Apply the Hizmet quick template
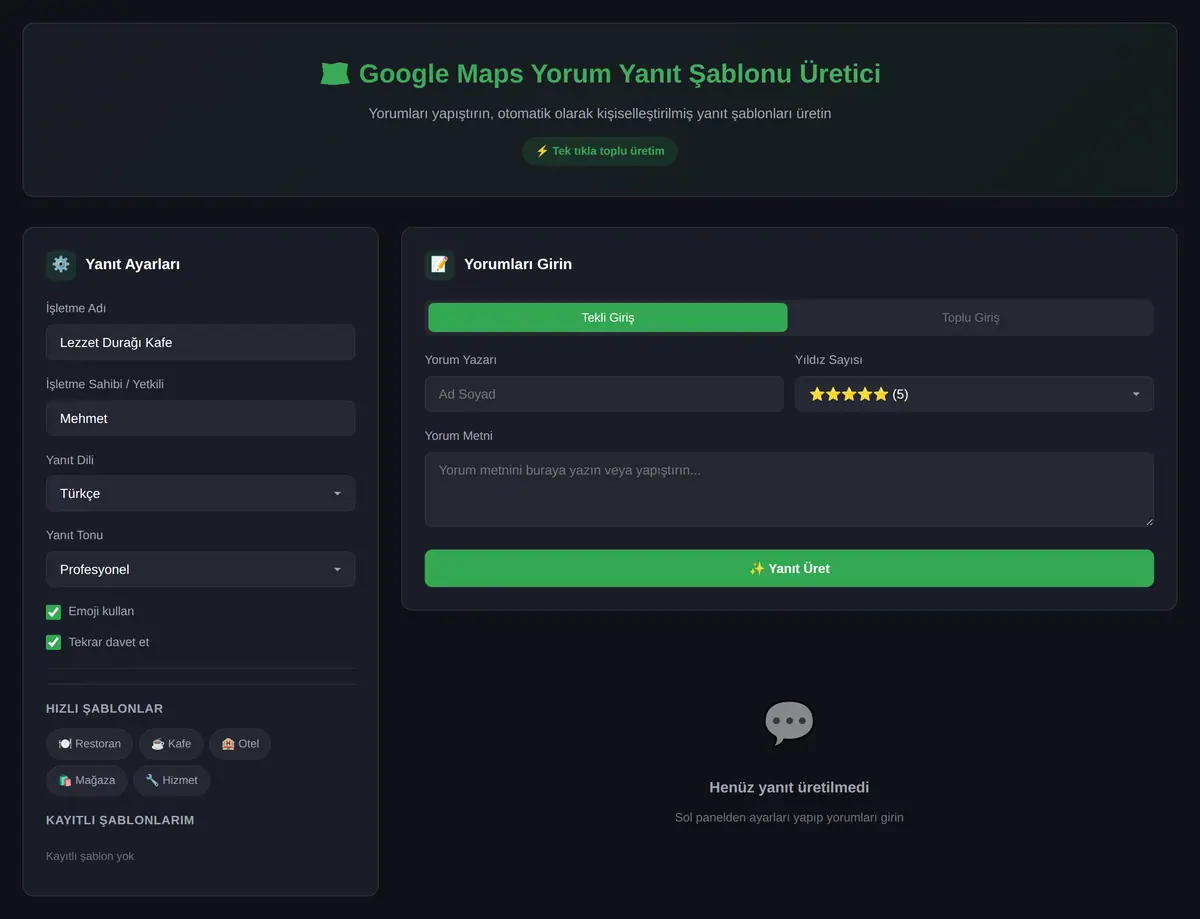Image resolution: width=1200 pixels, height=919 pixels. click(172, 780)
